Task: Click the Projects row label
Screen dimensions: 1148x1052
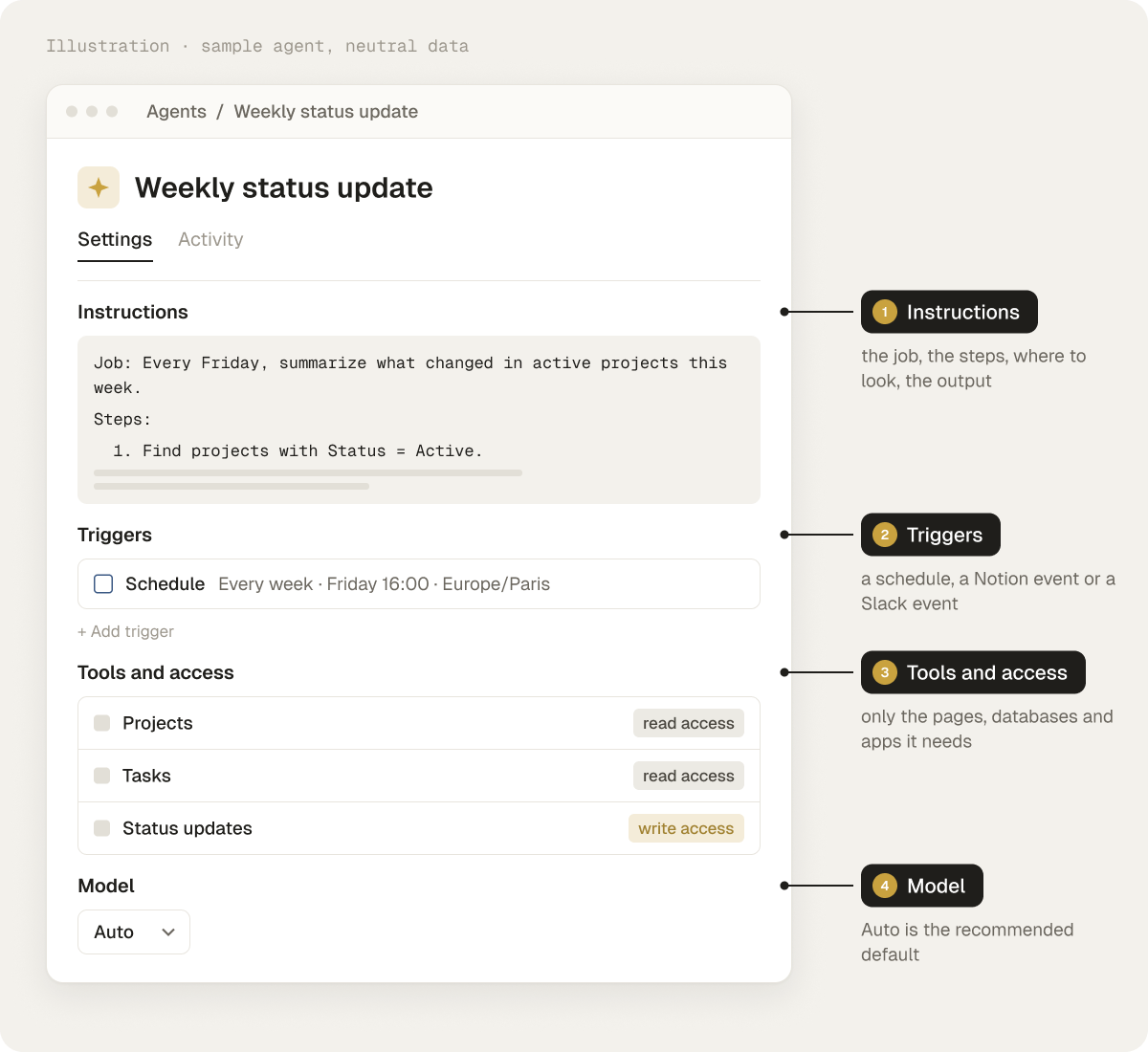Action: [158, 723]
